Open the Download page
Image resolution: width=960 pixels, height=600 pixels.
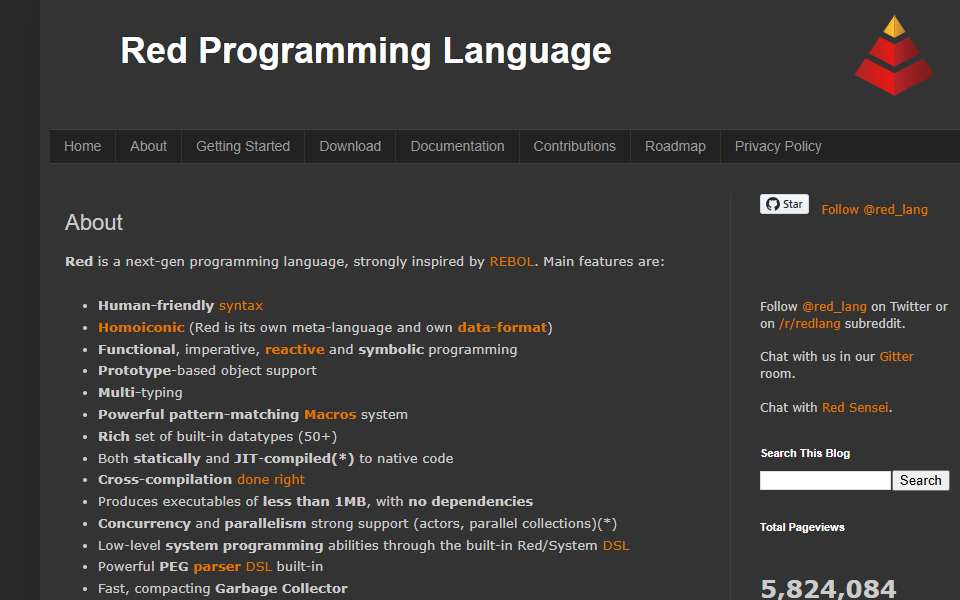[x=350, y=146]
